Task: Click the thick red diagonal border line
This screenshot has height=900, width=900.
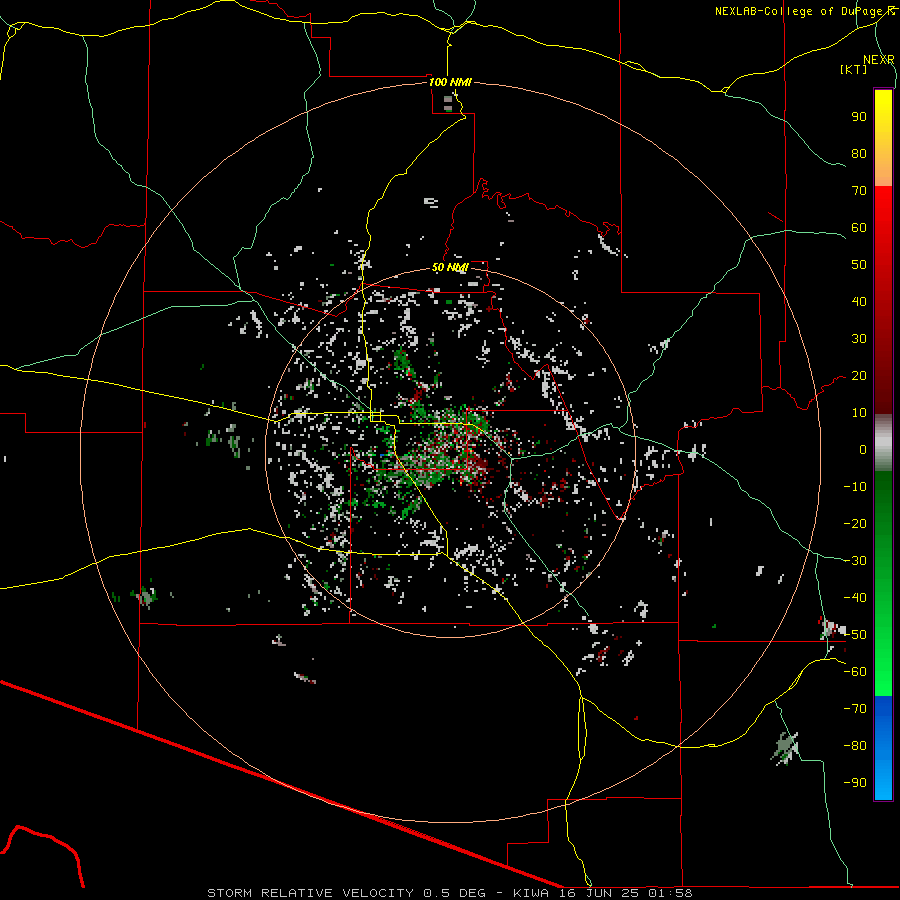Action: point(281,784)
